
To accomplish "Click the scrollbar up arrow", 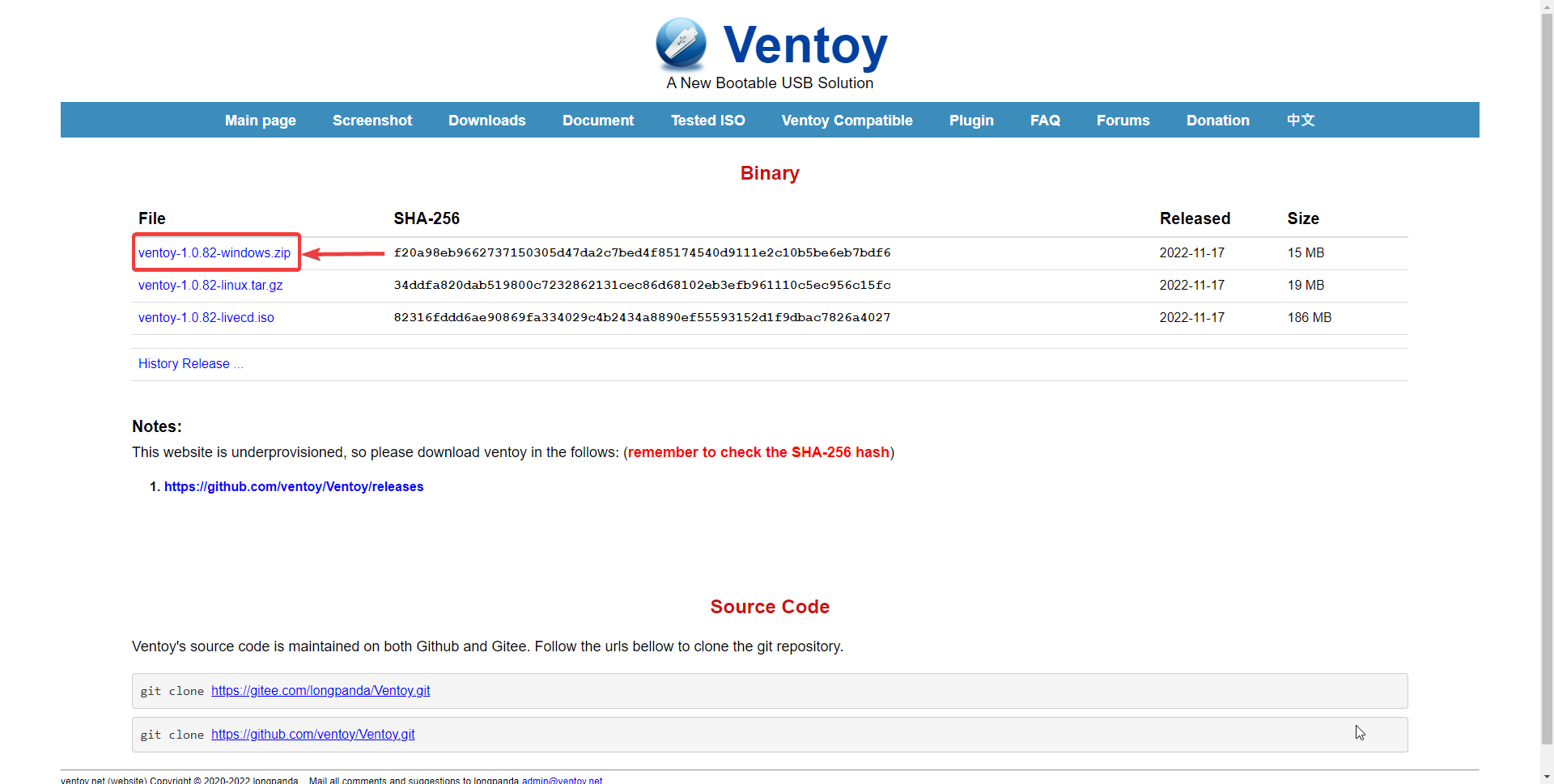I will coord(1547,6).
